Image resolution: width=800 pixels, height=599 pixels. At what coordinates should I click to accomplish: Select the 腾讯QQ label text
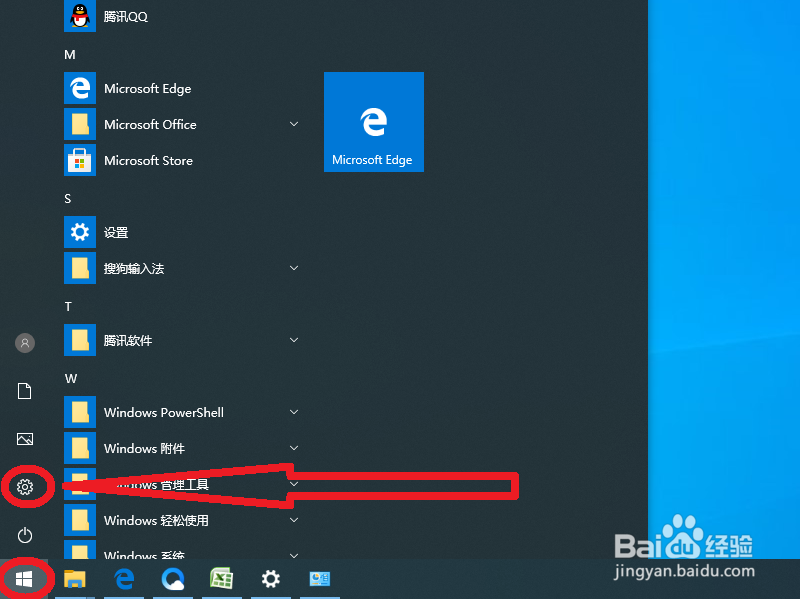(x=126, y=17)
